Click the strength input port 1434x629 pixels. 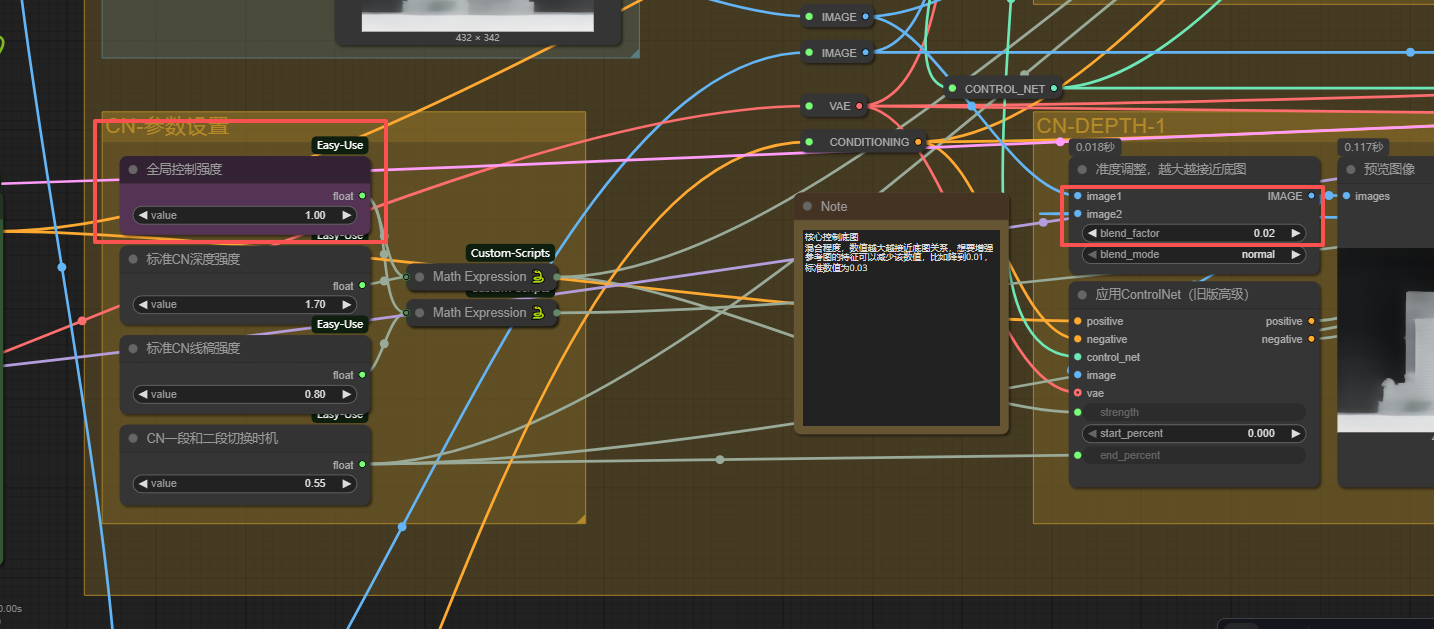1077,412
